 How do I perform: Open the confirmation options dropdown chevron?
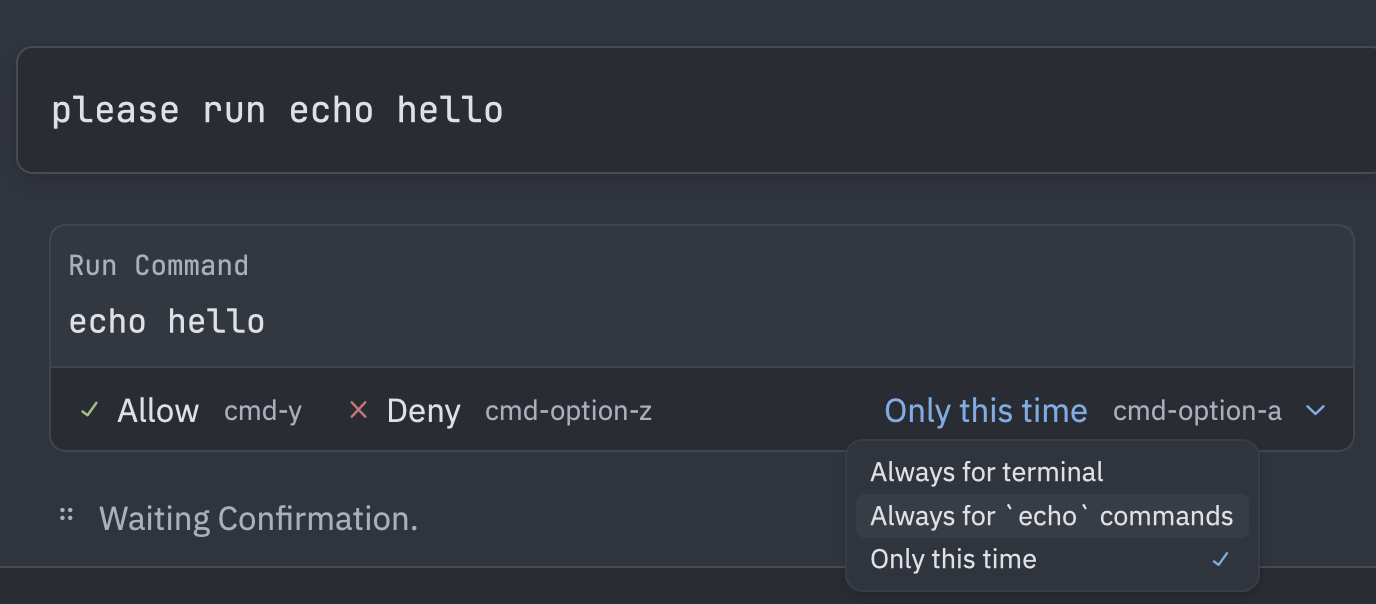[x=1315, y=410]
